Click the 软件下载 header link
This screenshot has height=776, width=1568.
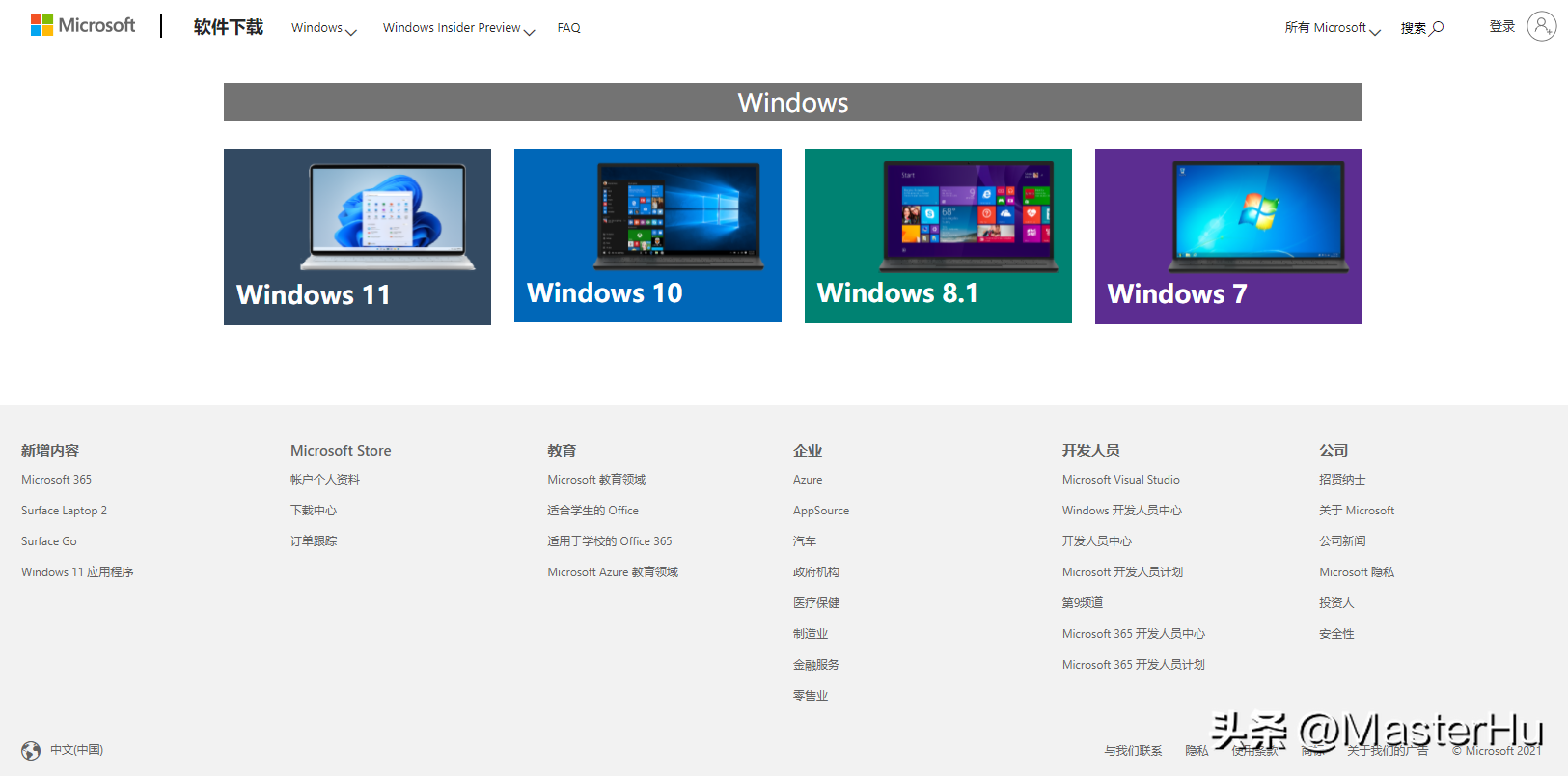point(228,27)
